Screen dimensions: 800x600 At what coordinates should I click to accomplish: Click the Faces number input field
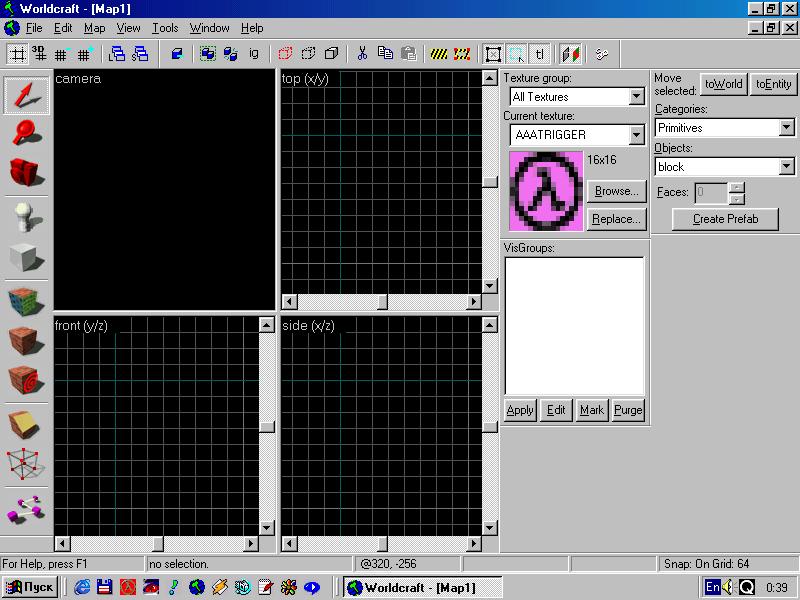coord(710,192)
